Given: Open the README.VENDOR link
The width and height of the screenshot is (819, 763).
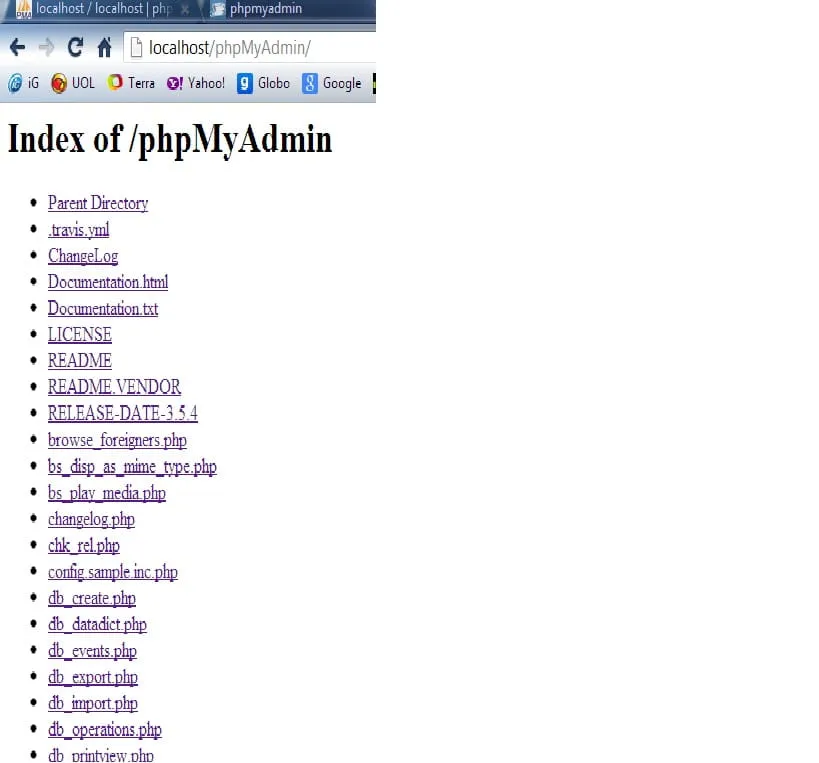Looking at the screenshot, I should tap(114, 386).
